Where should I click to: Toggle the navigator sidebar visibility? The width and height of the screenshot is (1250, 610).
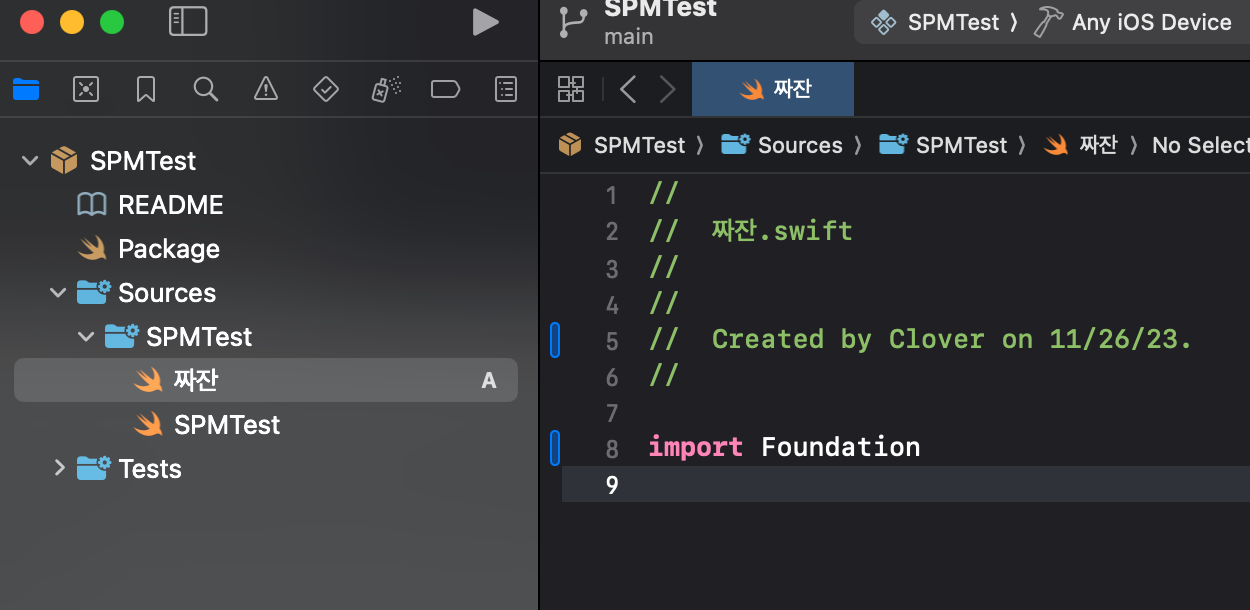(x=188, y=21)
